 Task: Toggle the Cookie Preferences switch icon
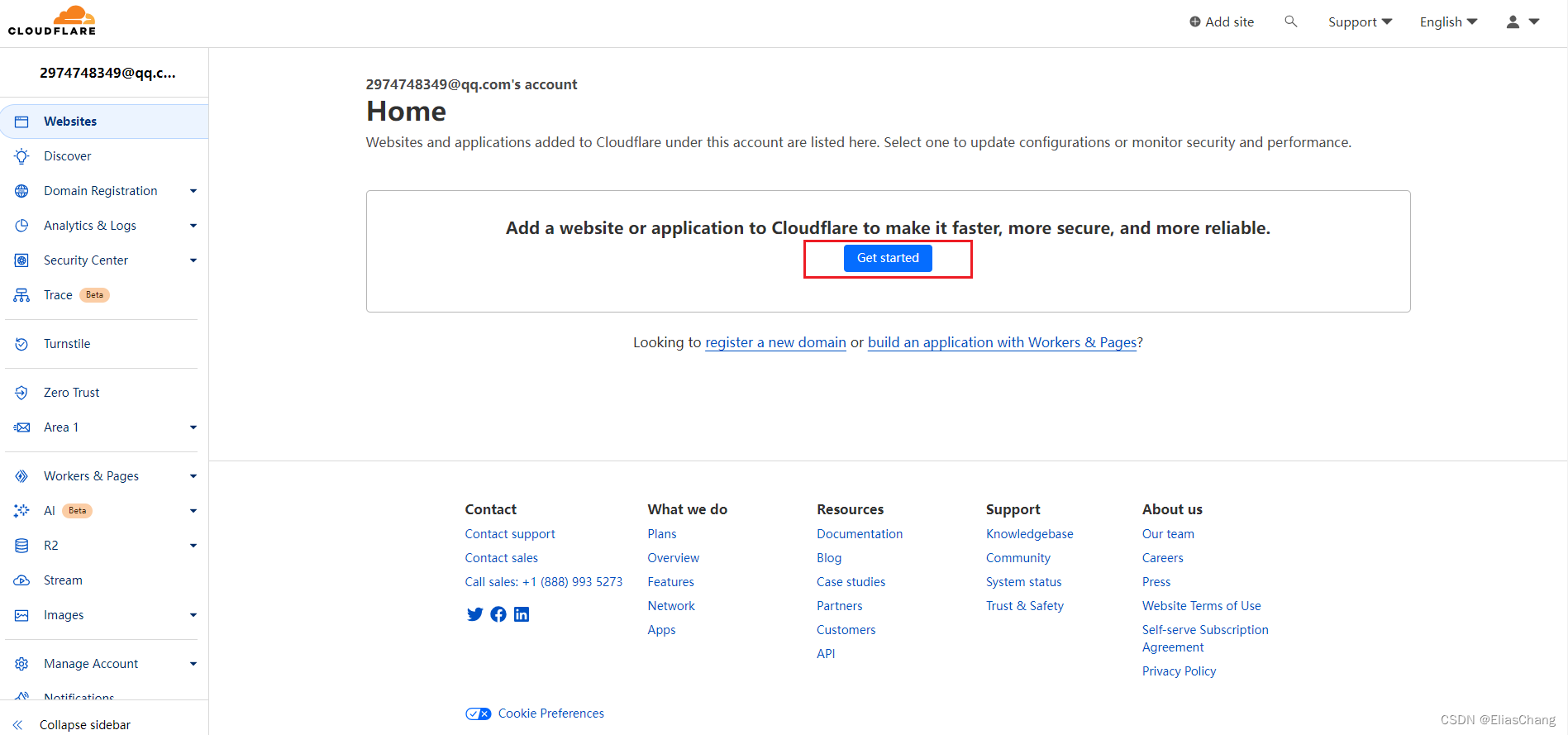click(x=479, y=714)
